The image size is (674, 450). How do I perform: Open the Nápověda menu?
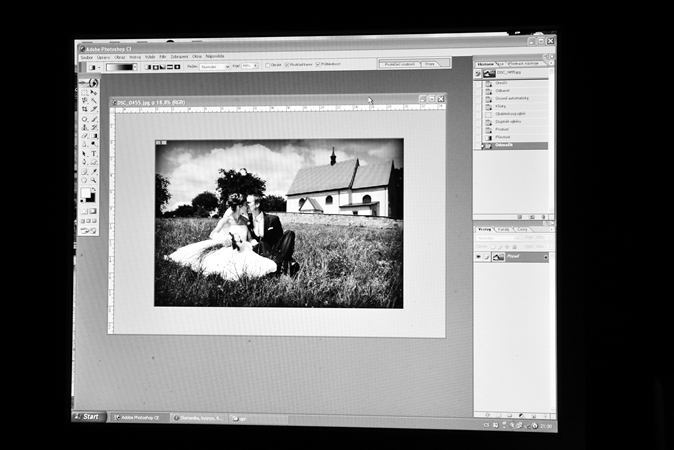tap(215, 56)
